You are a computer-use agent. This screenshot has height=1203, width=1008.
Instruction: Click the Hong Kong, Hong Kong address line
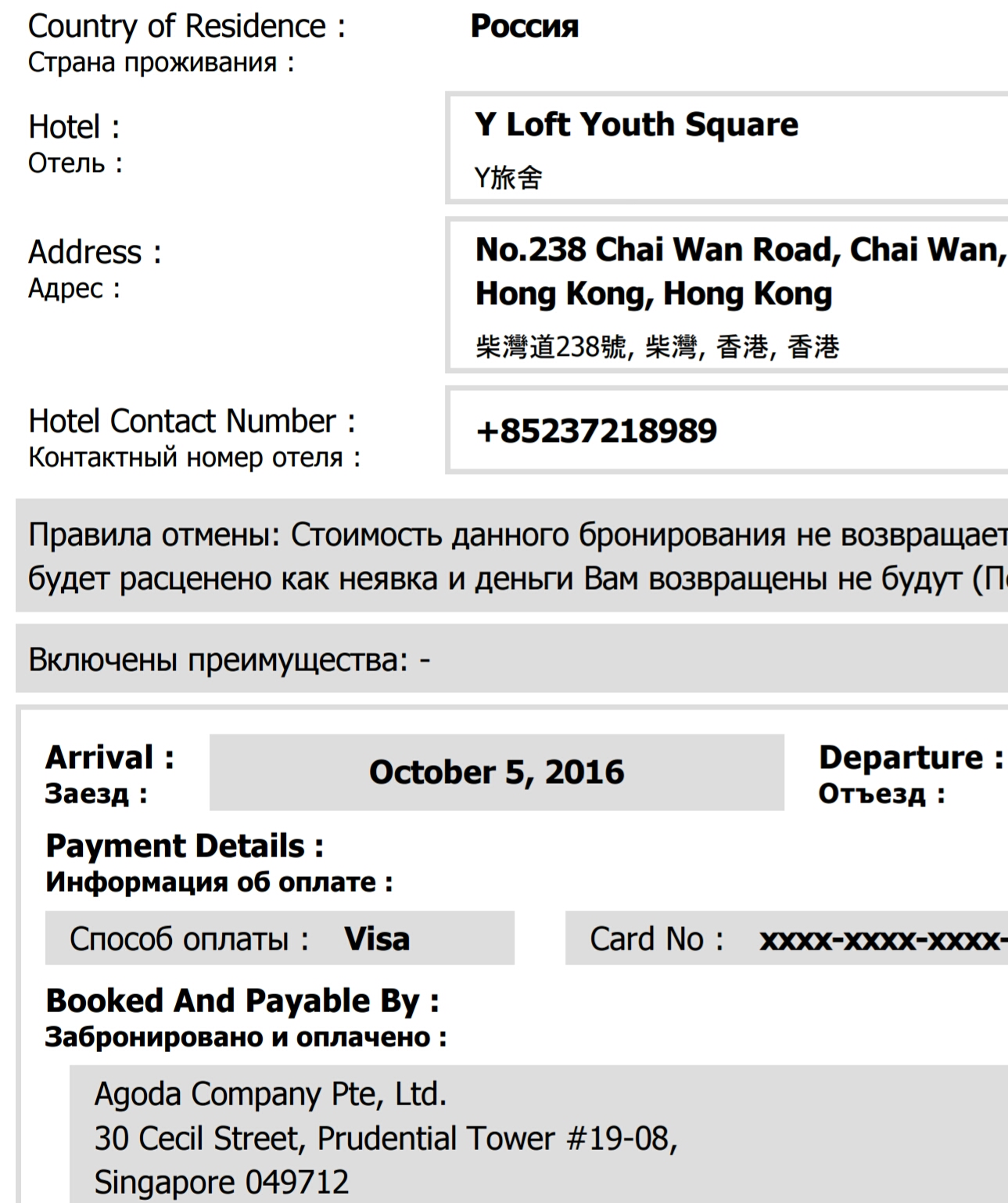click(x=654, y=294)
